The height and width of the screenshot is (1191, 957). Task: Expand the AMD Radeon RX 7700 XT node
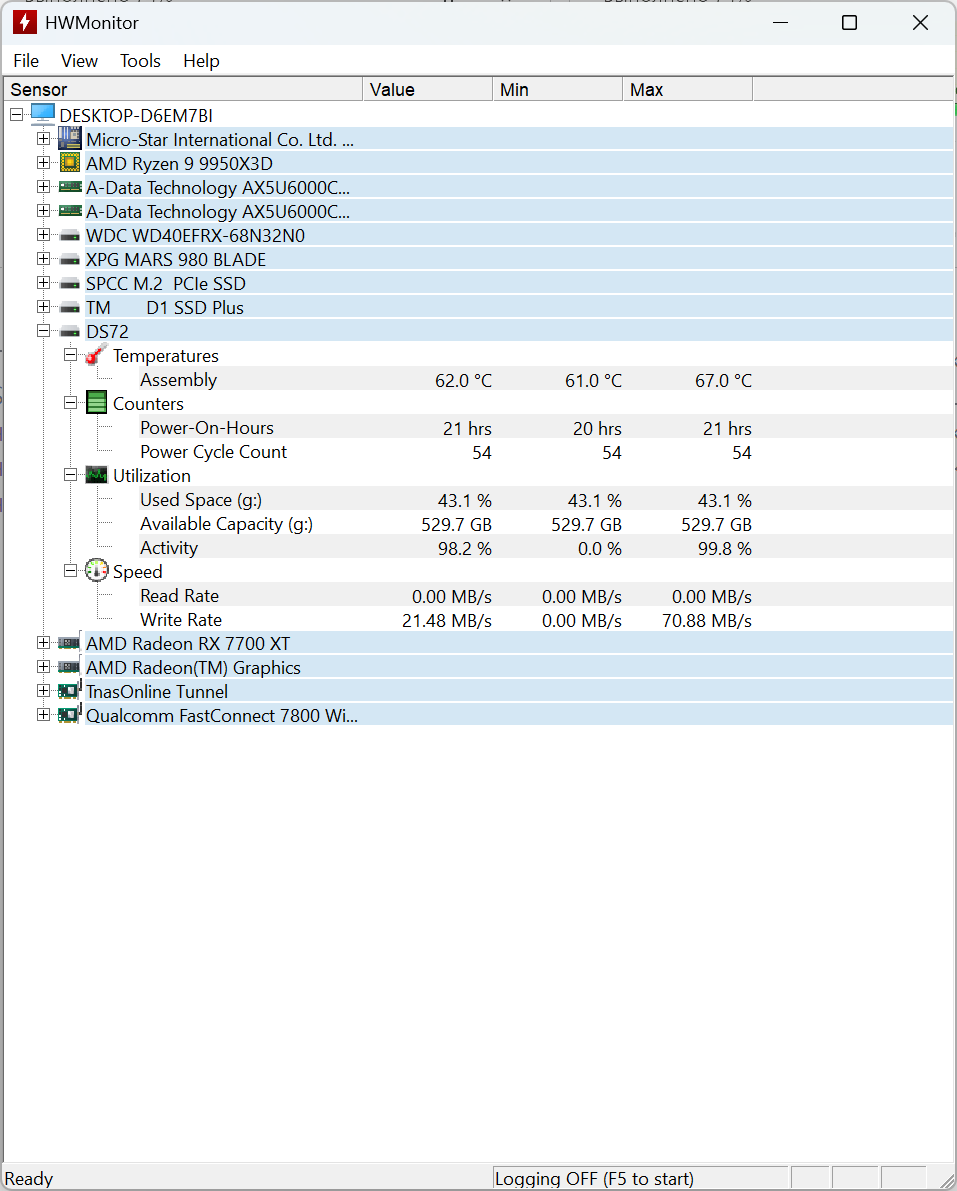coord(43,643)
